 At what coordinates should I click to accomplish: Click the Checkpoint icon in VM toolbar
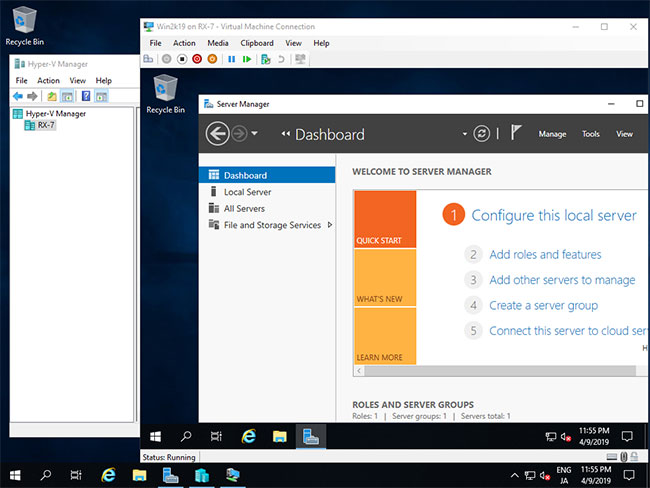coord(266,59)
